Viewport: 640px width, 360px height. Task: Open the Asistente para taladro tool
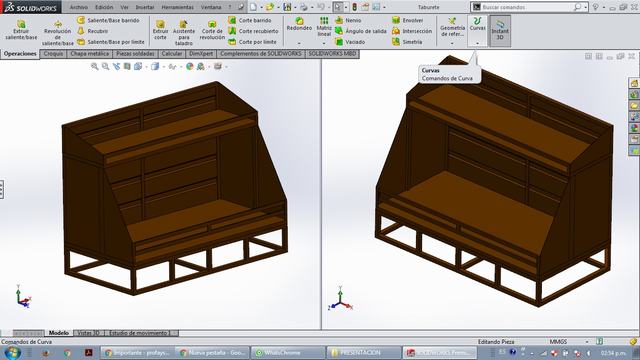tap(184, 32)
